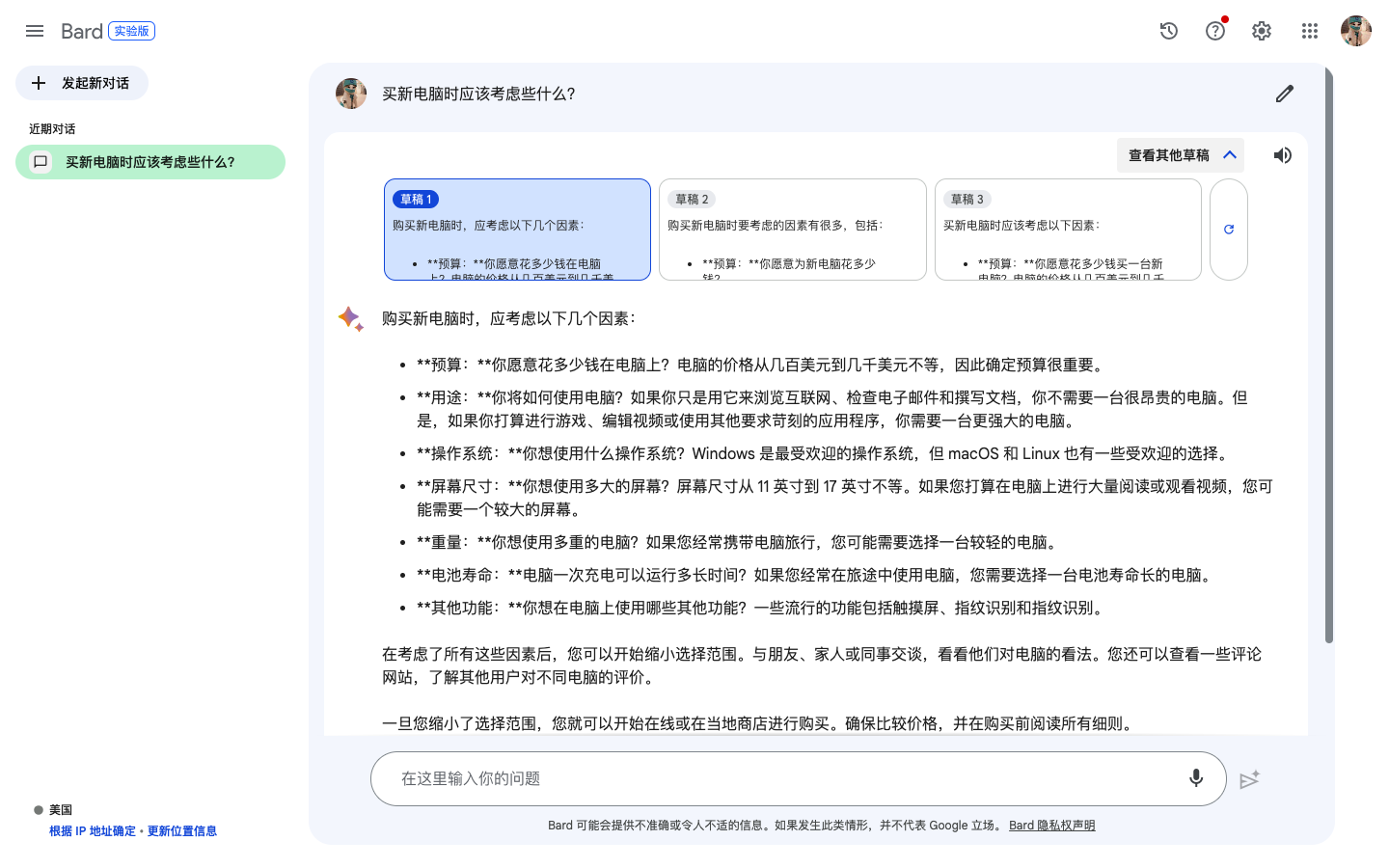Regenerate drafts with the refresh icon
This screenshot has height=868, width=1389.
click(x=1228, y=230)
